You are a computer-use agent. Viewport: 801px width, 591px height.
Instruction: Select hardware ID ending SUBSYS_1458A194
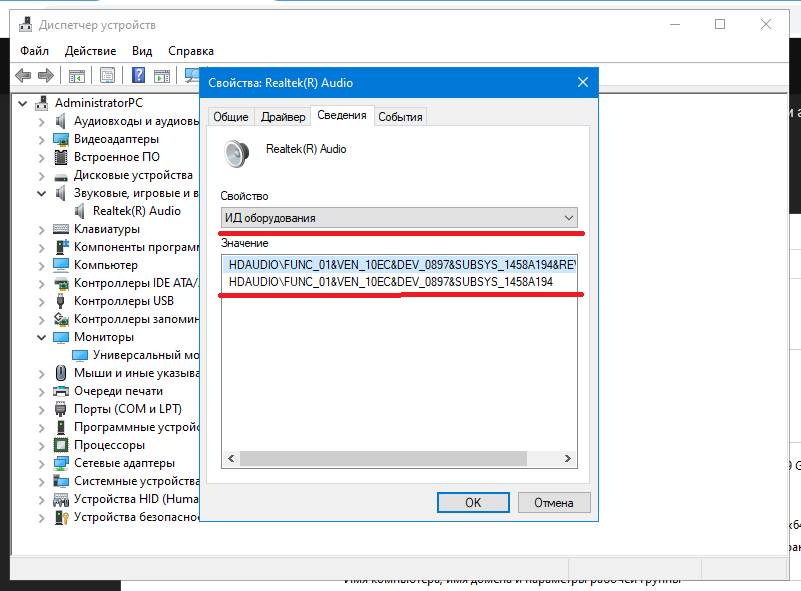(391, 282)
